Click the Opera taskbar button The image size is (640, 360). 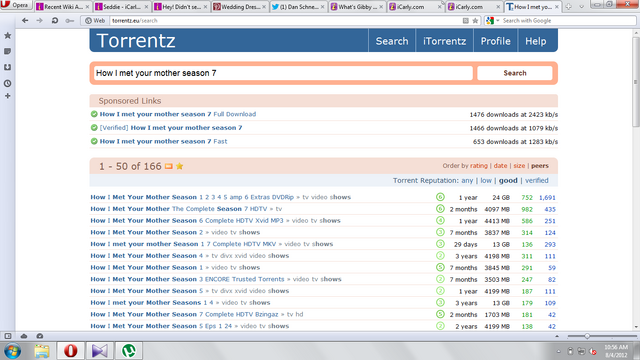coord(71,351)
